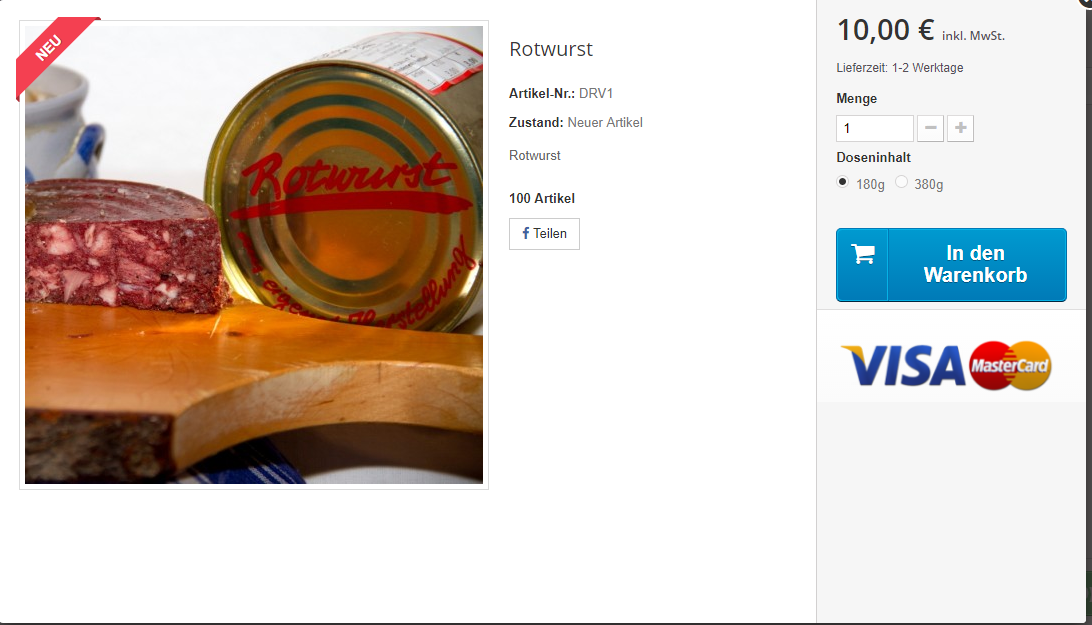Select the 180g Doseninhalt option

[x=843, y=182]
